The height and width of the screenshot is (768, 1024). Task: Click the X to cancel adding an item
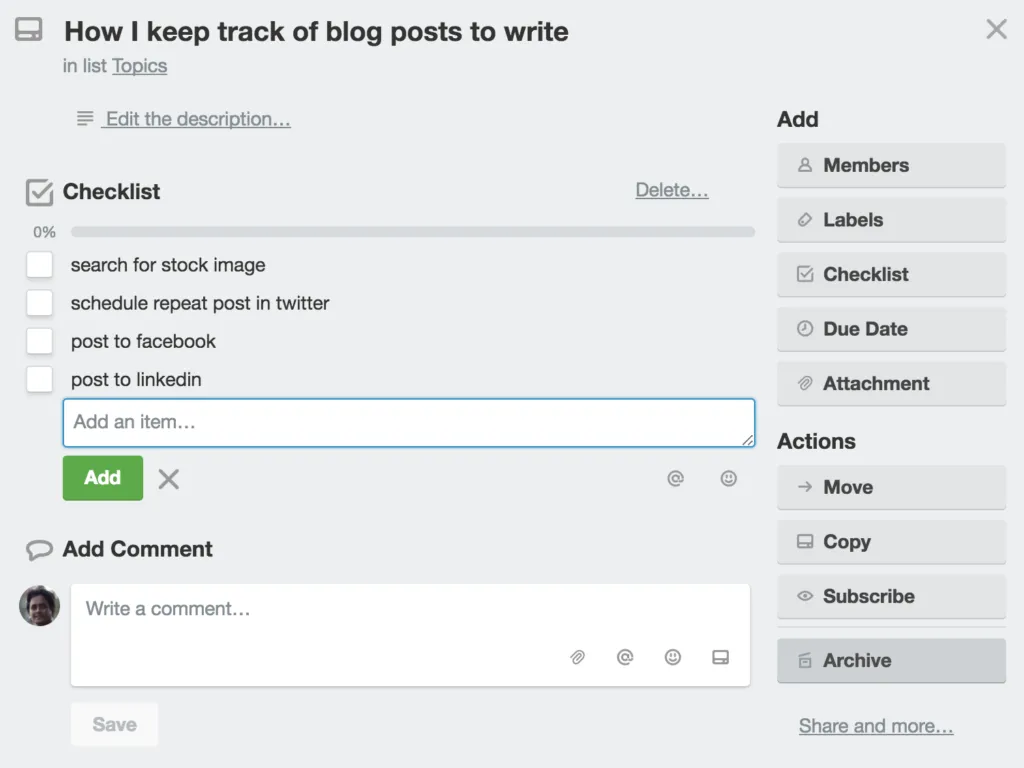[168, 478]
